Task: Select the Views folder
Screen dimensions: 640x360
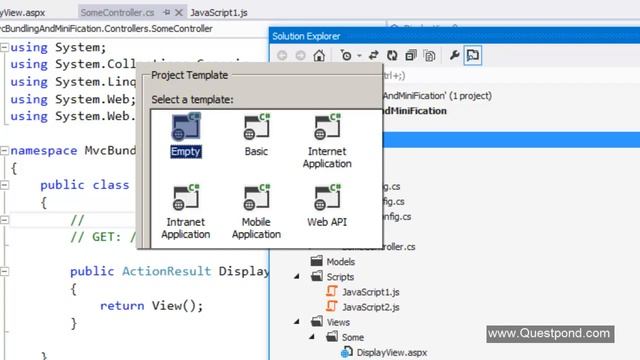Action: pos(338,322)
